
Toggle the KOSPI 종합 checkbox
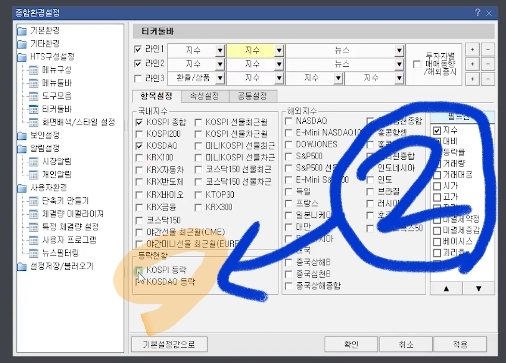pyautogui.click(x=139, y=122)
